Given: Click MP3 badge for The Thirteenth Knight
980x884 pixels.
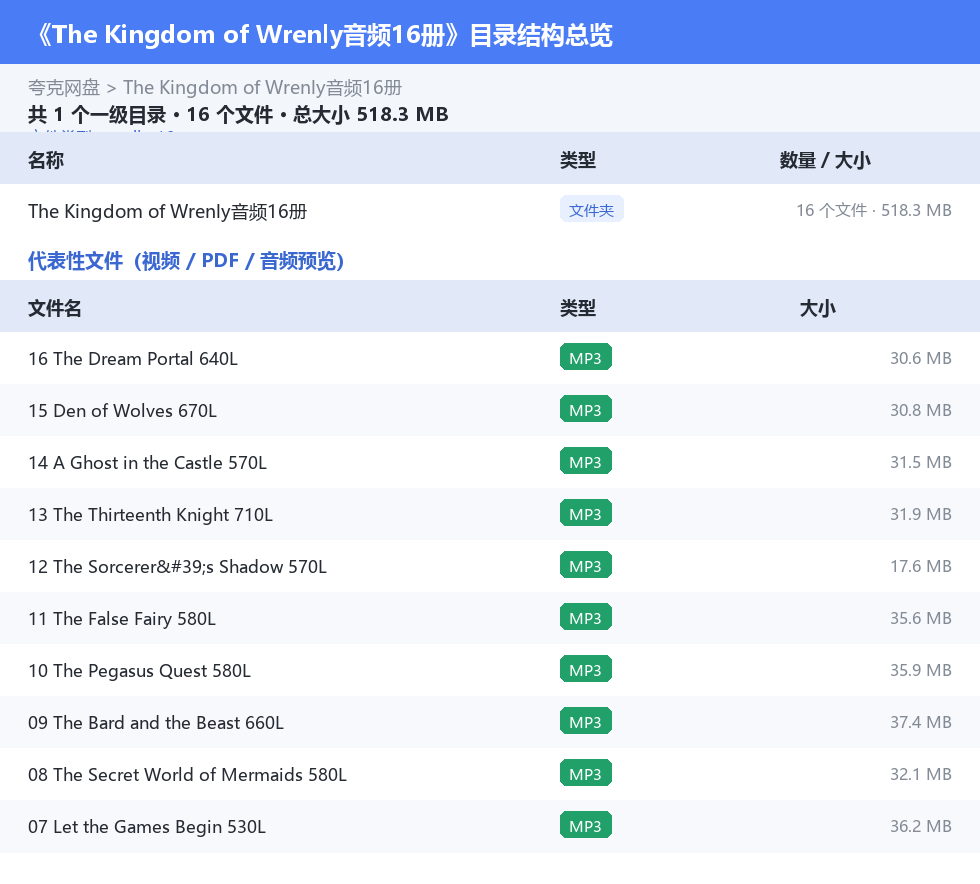Looking at the screenshot, I should (x=586, y=513).
